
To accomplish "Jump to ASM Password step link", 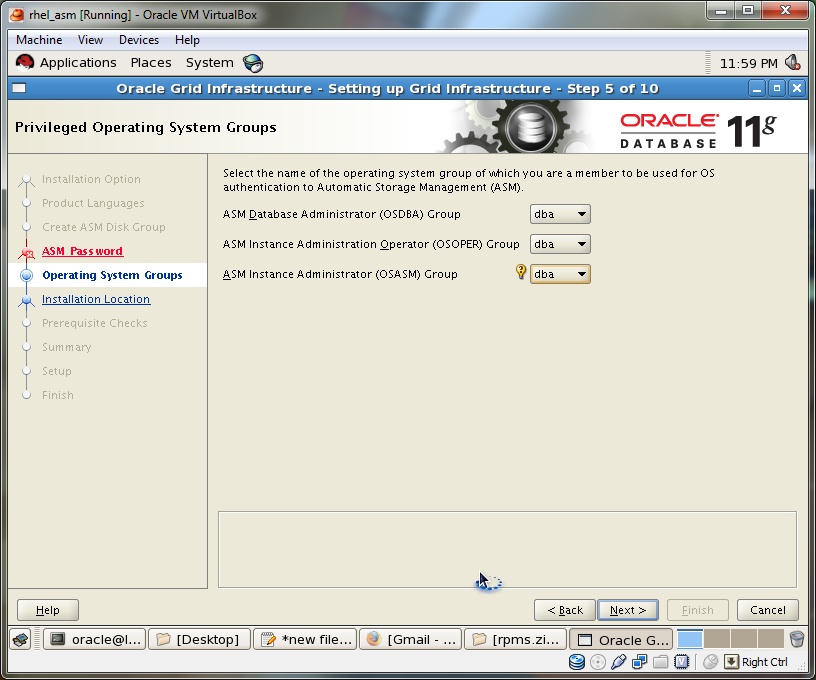I will (82, 251).
